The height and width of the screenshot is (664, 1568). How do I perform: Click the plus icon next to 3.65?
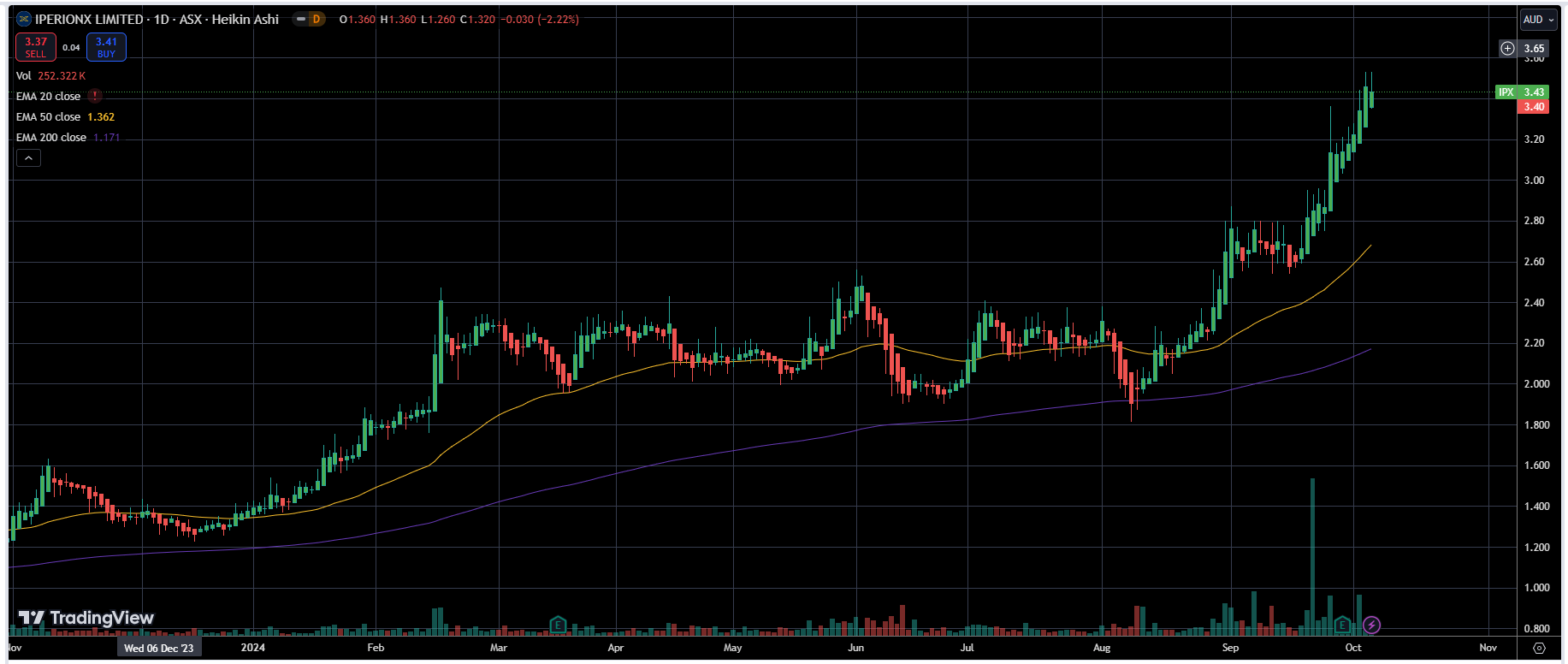(1508, 49)
